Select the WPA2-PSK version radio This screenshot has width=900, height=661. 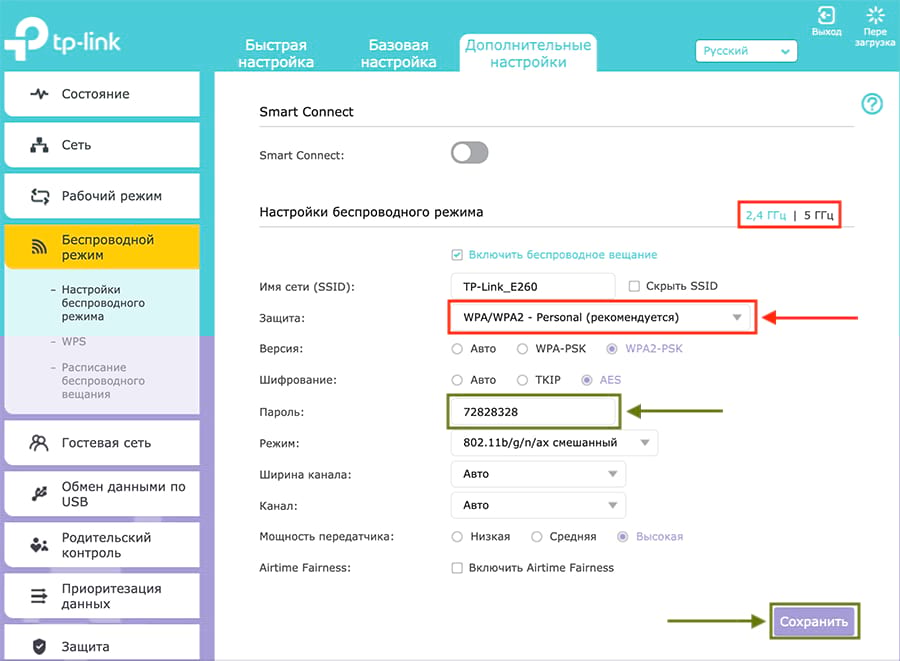click(x=612, y=349)
